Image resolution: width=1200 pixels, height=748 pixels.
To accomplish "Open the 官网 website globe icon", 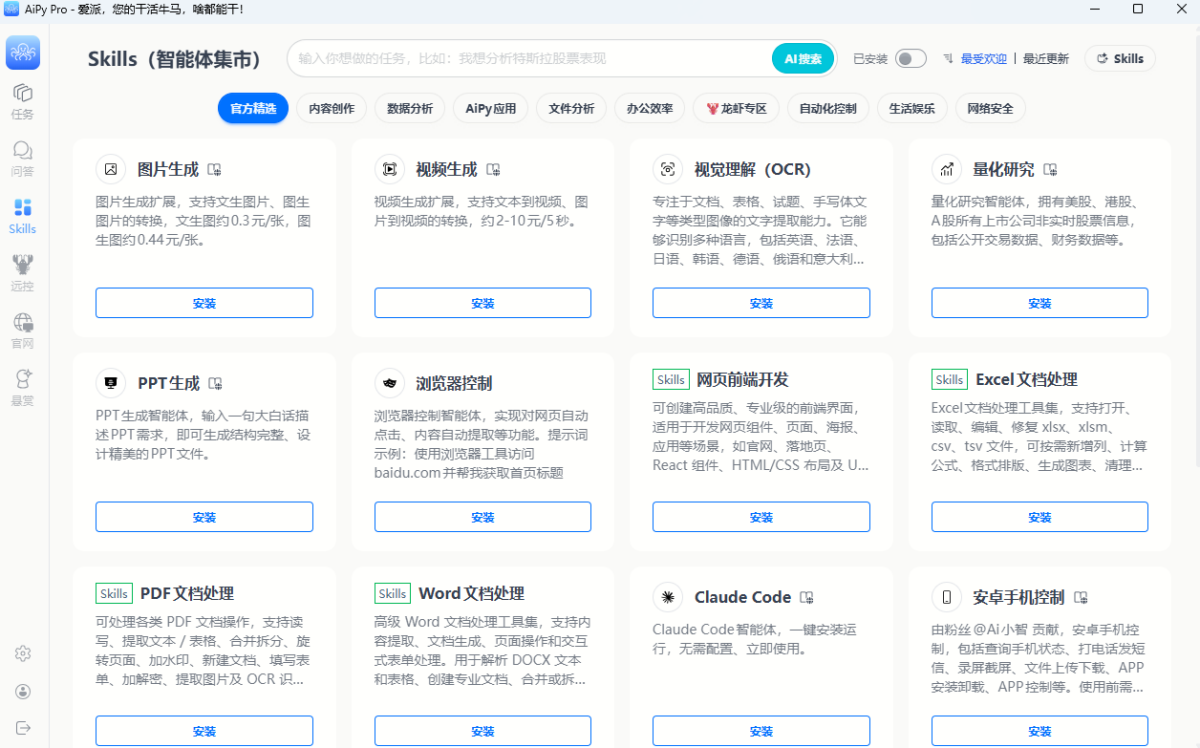I will click(x=22, y=329).
